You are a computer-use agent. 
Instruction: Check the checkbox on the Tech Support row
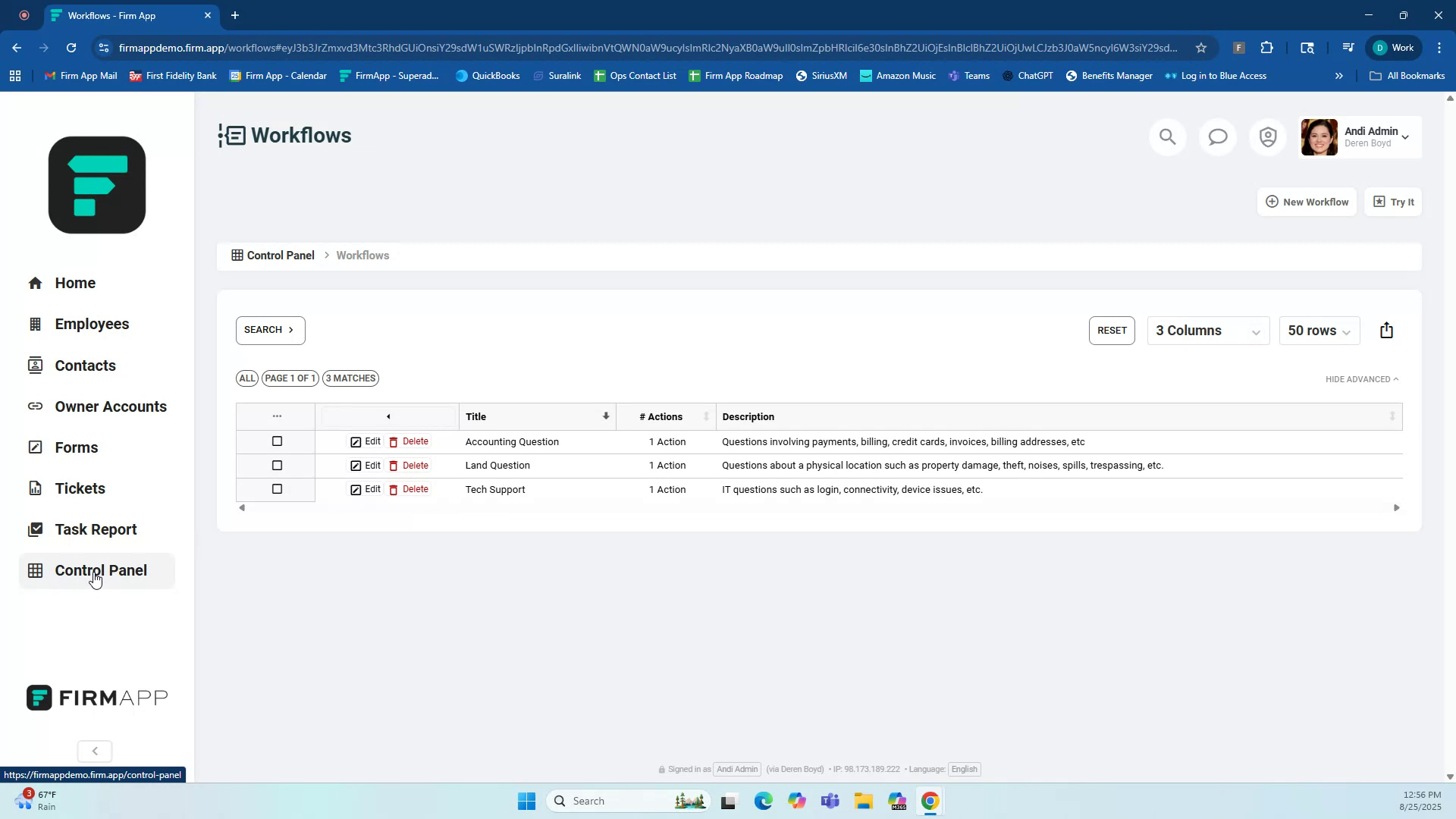276,489
